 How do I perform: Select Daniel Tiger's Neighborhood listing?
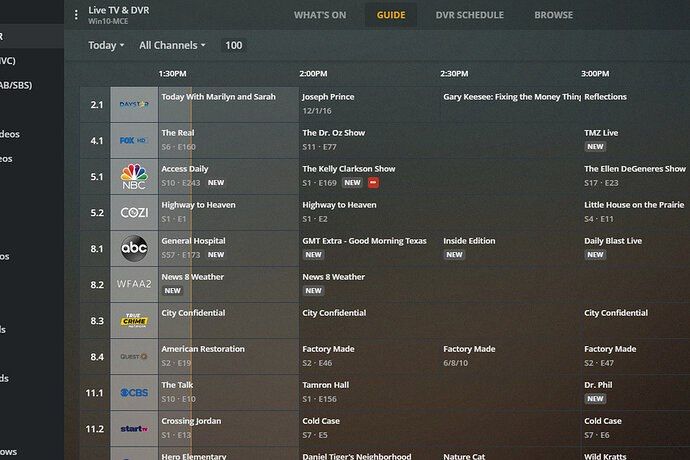369,454
